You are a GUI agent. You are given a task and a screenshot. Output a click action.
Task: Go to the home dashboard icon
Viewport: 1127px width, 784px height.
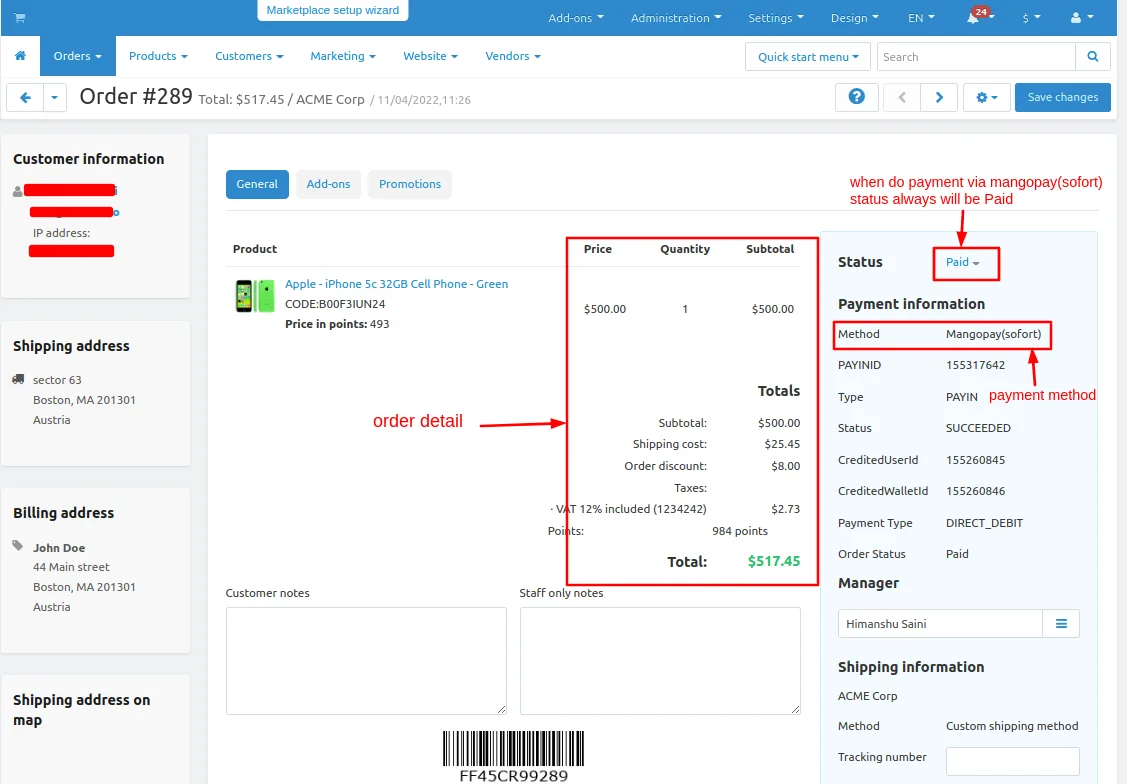[20, 56]
